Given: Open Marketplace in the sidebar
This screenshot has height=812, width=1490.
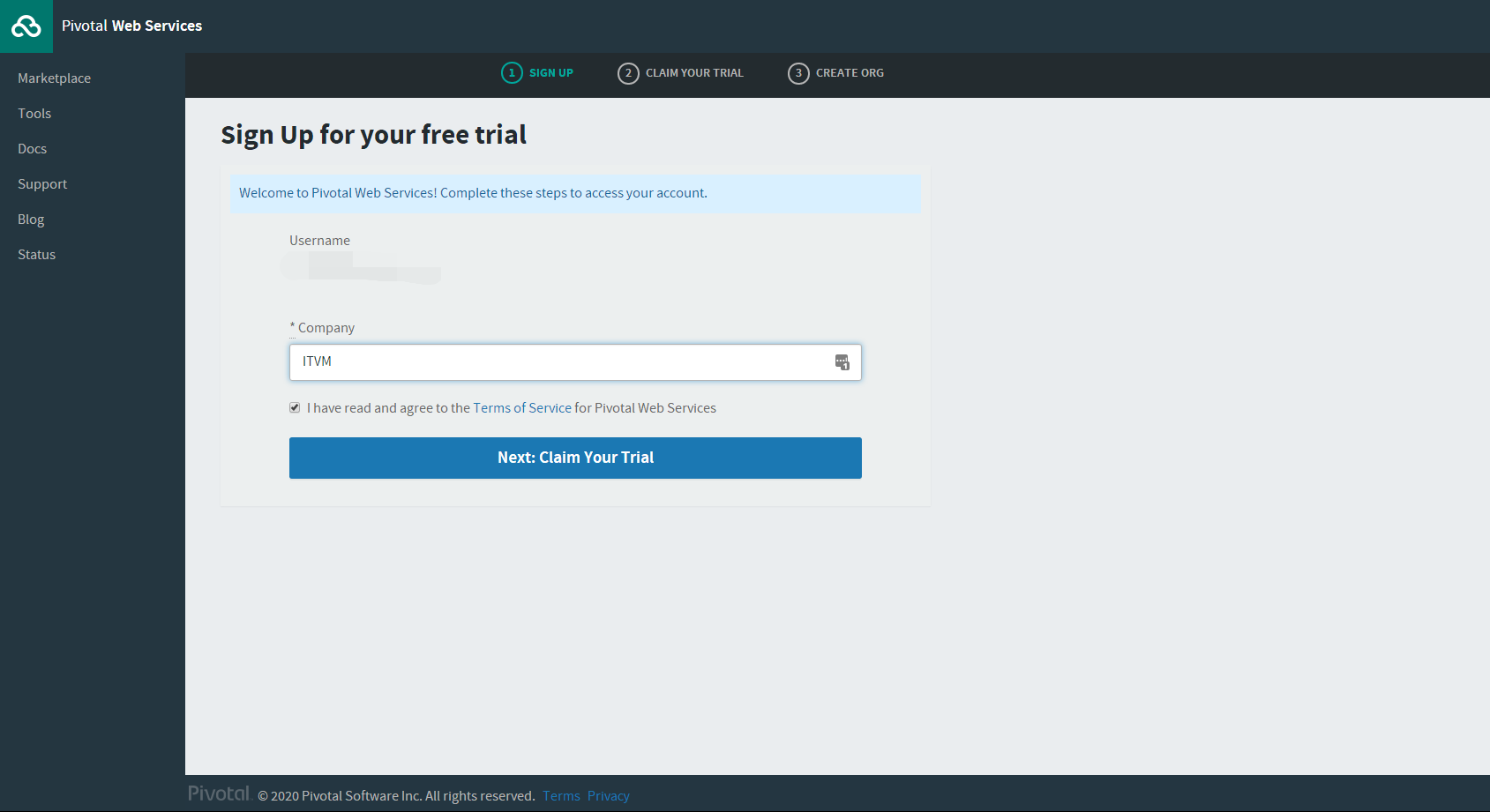Looking at the screenshot, I should [x=54, y=78].
